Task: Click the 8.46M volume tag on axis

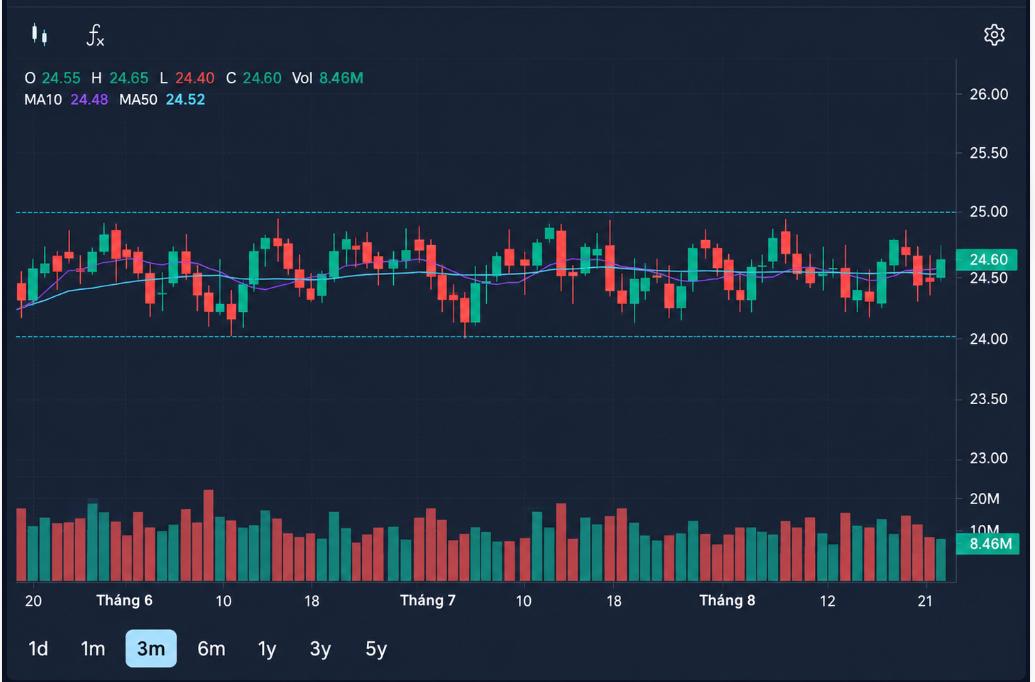Action: pos(987,544)
